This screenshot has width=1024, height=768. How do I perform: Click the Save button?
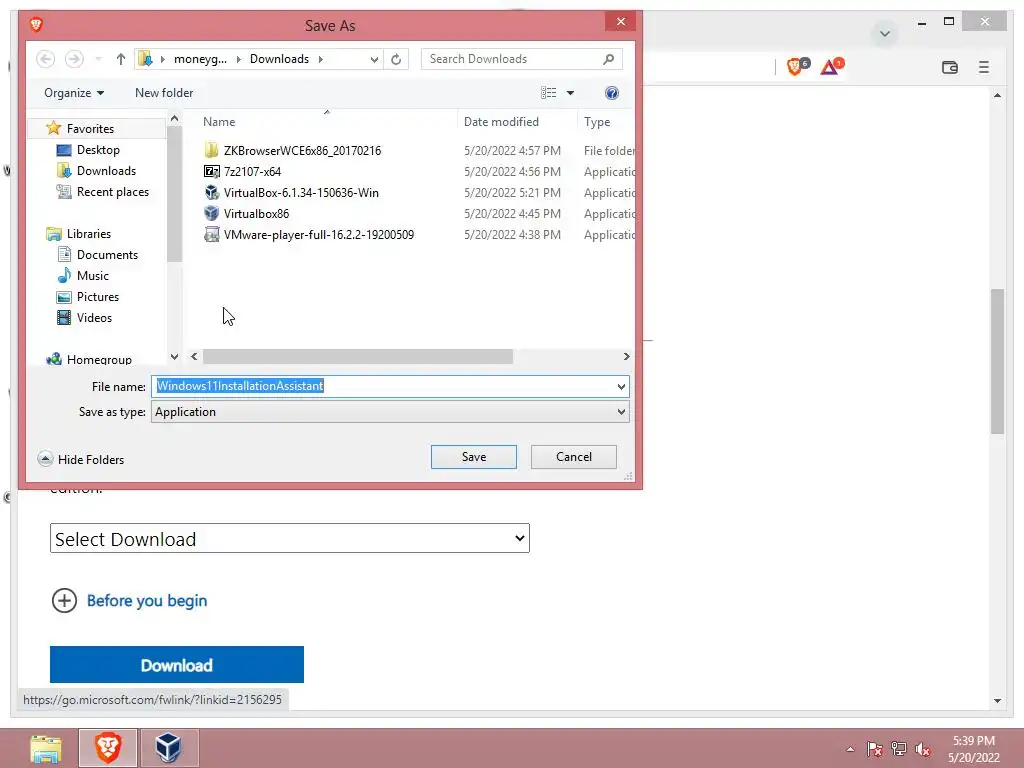473,456
